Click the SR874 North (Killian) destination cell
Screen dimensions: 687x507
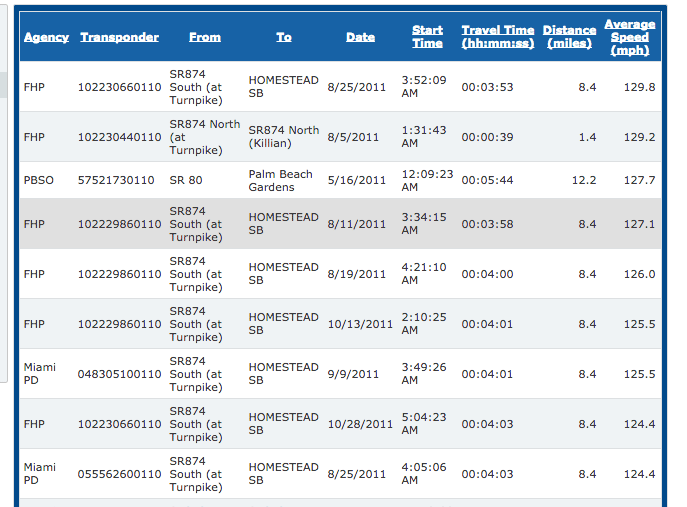point(283,137)
